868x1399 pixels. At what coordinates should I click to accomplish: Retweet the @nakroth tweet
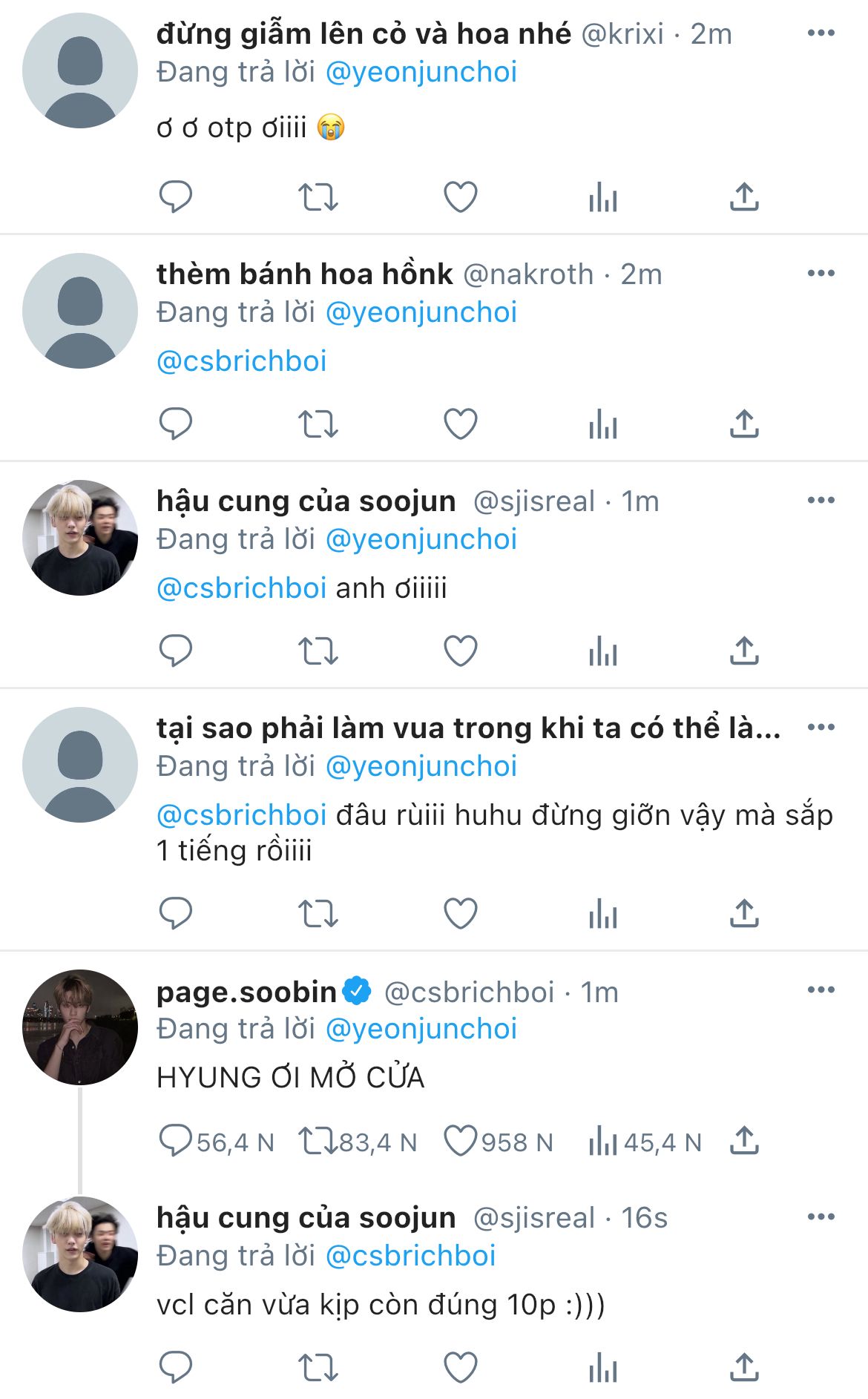pos(318,424)
